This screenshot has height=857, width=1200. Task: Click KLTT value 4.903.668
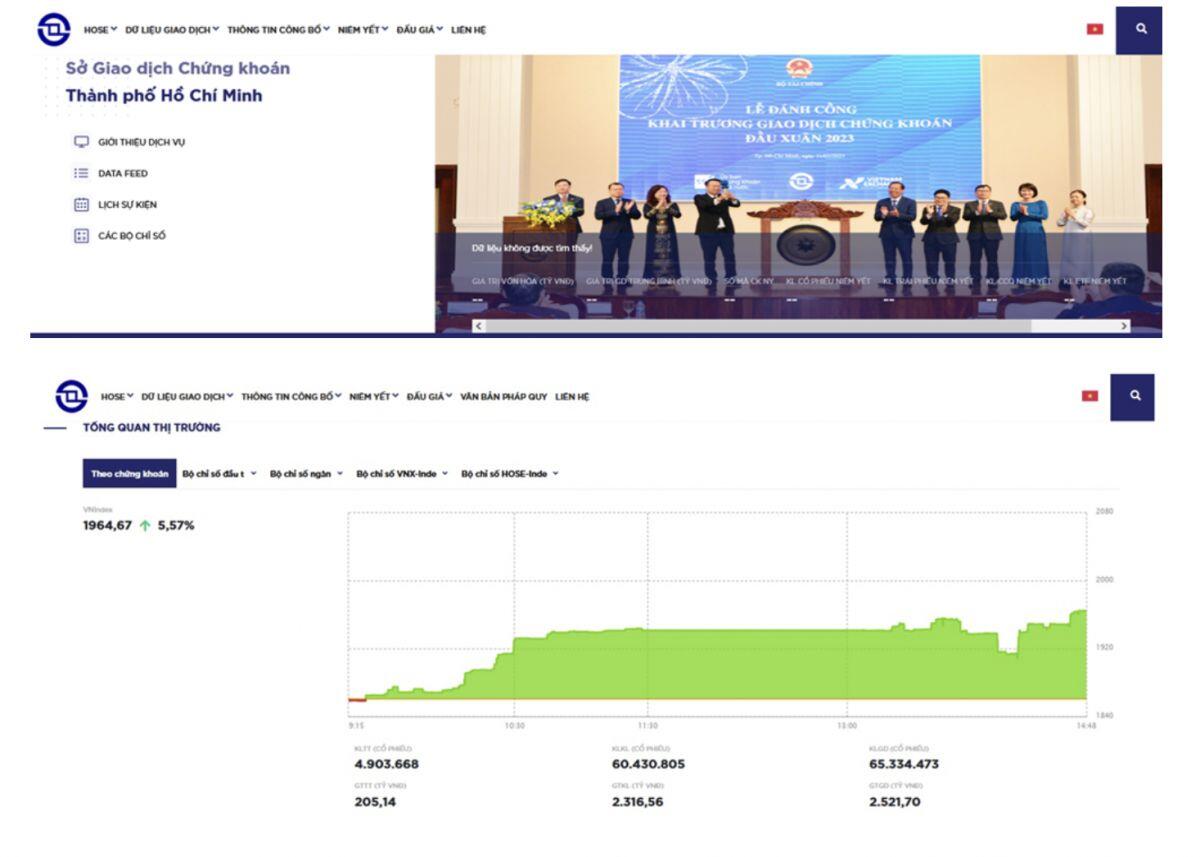tap(387, 765)
